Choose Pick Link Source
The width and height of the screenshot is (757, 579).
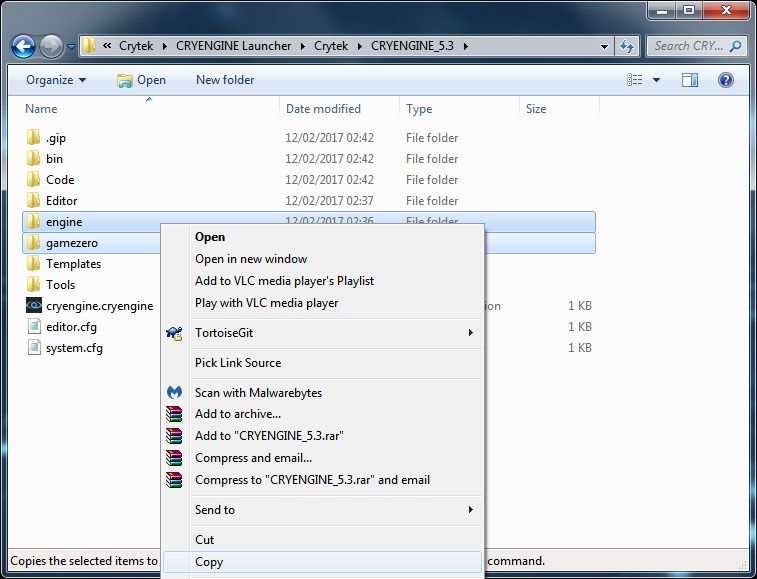tap(322, 363)
